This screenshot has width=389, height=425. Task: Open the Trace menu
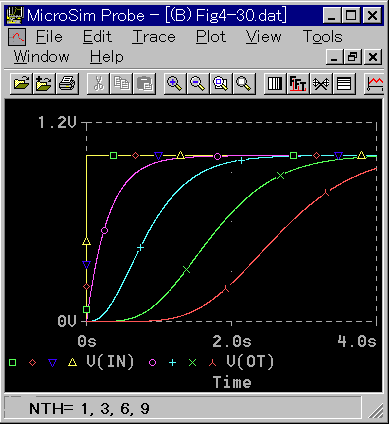[154, 37]
